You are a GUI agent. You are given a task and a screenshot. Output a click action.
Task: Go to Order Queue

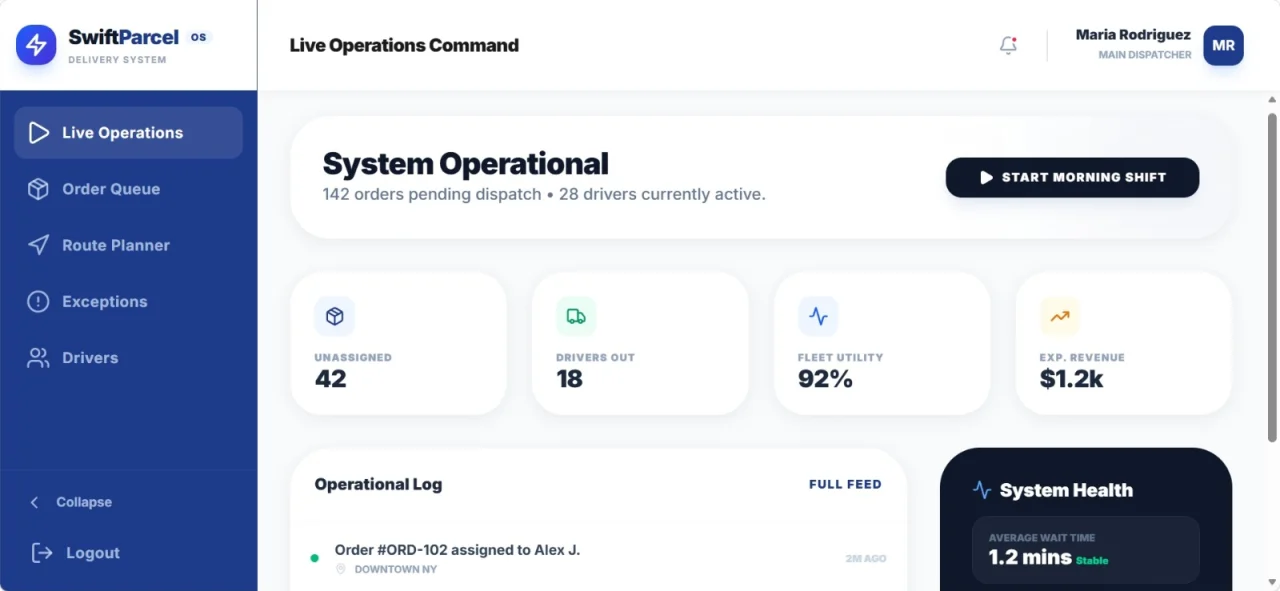128,189
